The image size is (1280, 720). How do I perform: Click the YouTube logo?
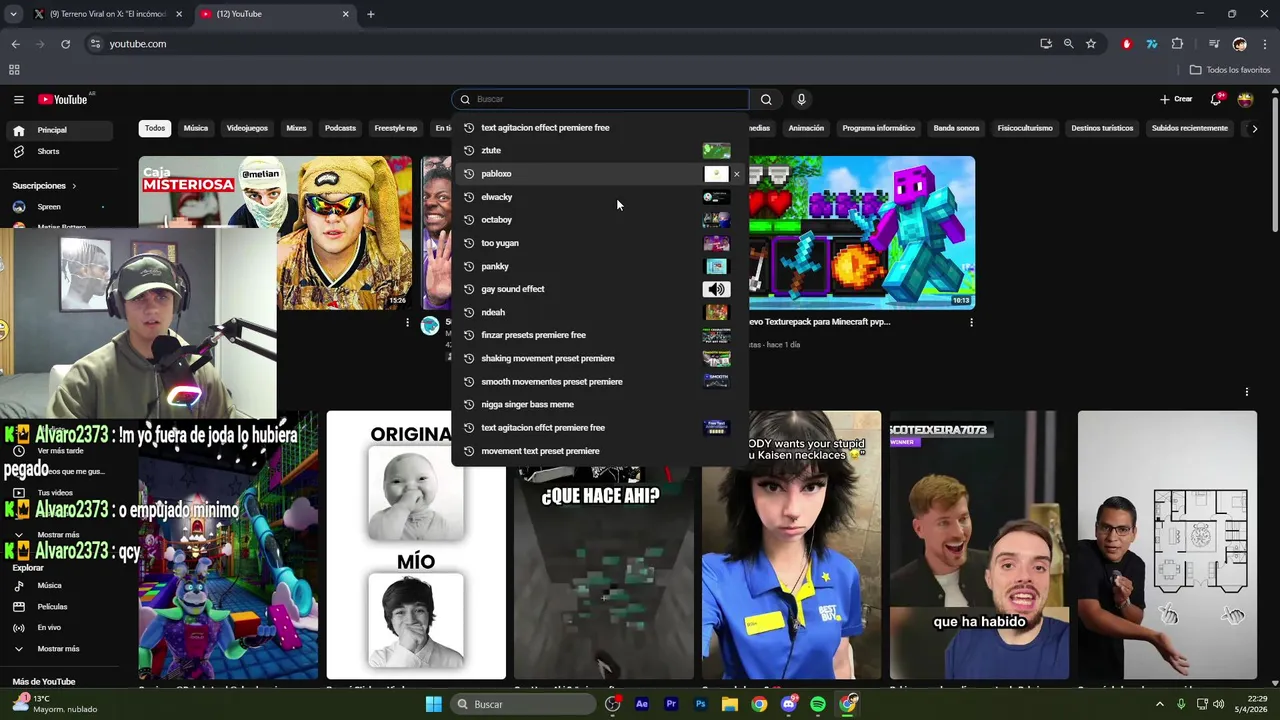click(63, 99)
